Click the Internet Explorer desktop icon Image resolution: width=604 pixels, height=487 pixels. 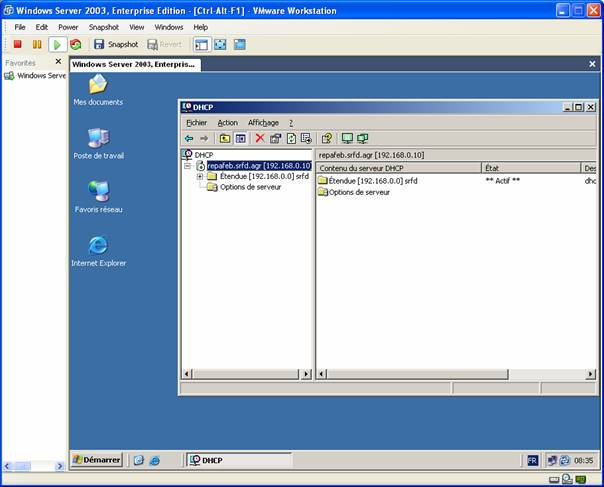[x=99, y=251]
